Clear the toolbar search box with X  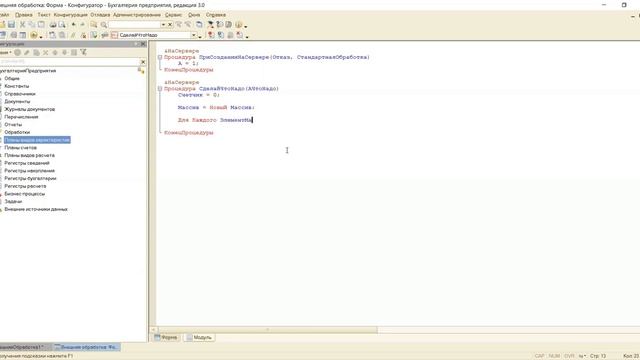[170, 25]
